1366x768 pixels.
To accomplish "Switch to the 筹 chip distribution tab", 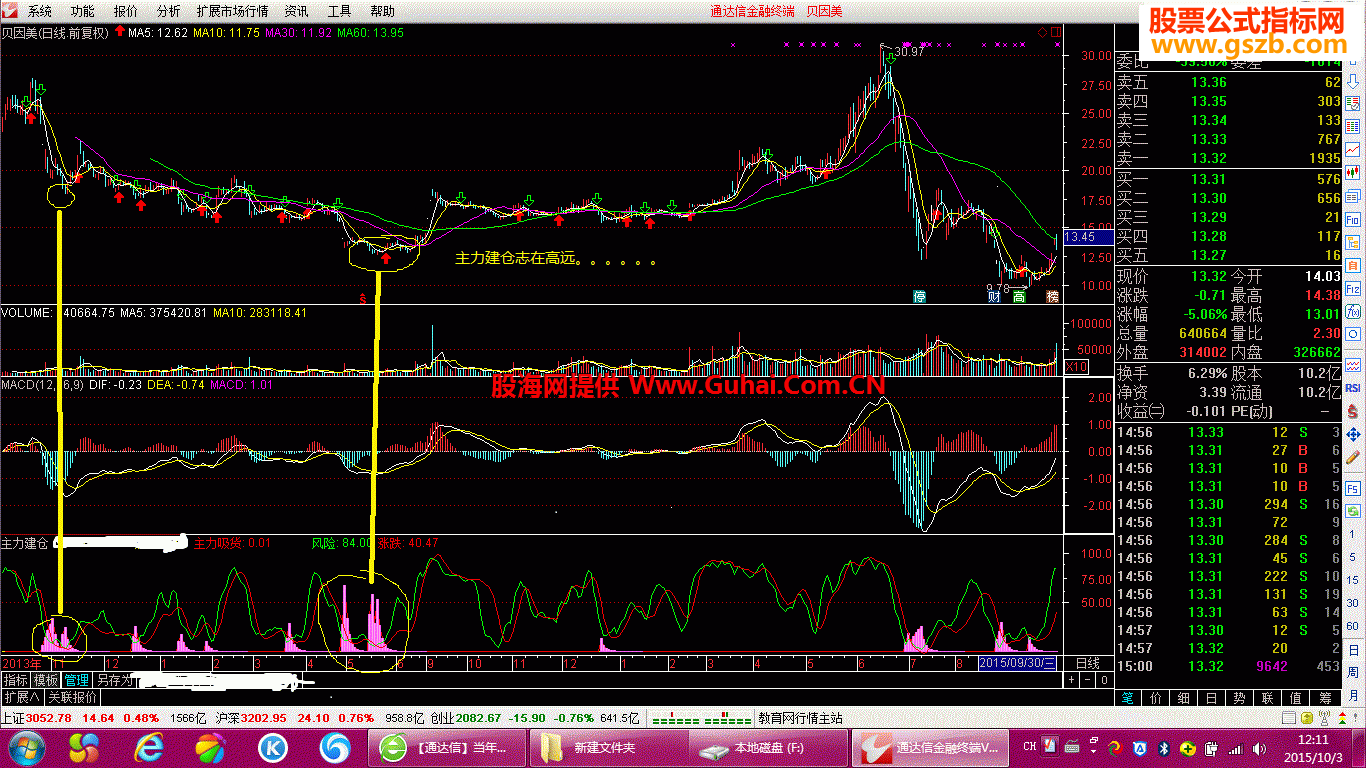I will coord(1324,697).
